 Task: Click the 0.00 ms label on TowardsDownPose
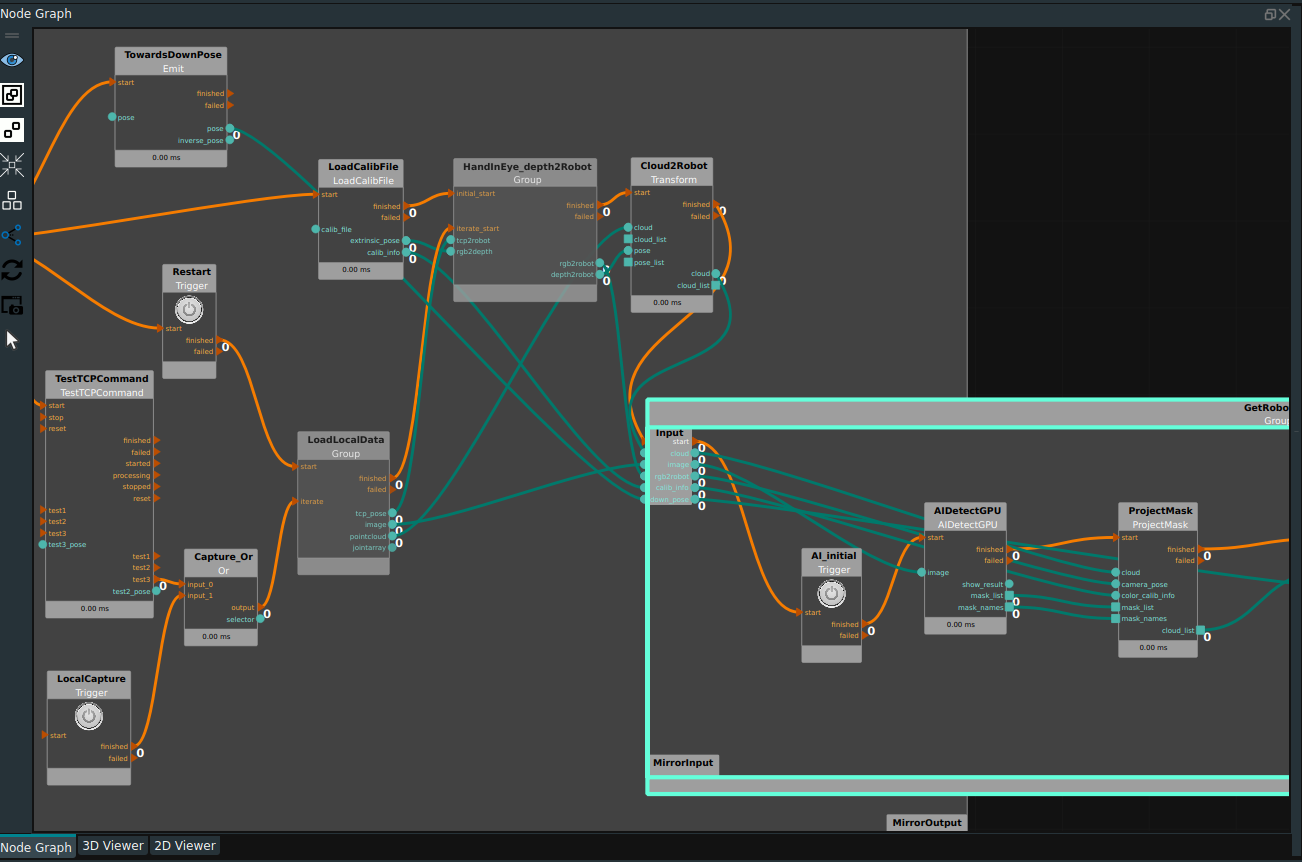tap(166, 157)
